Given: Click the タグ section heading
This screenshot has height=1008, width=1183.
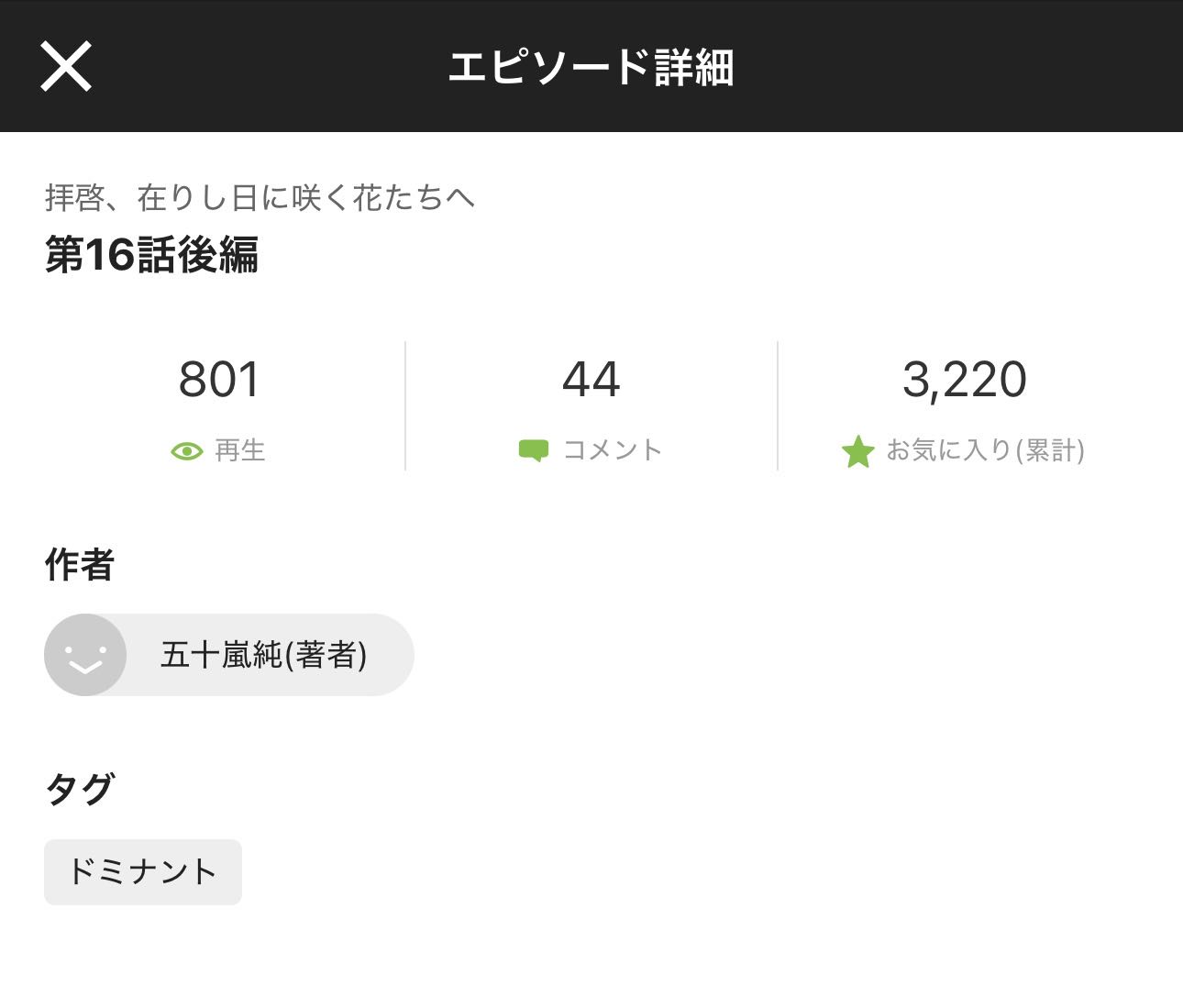Looking at the screenshot, I should coord(80,789).
